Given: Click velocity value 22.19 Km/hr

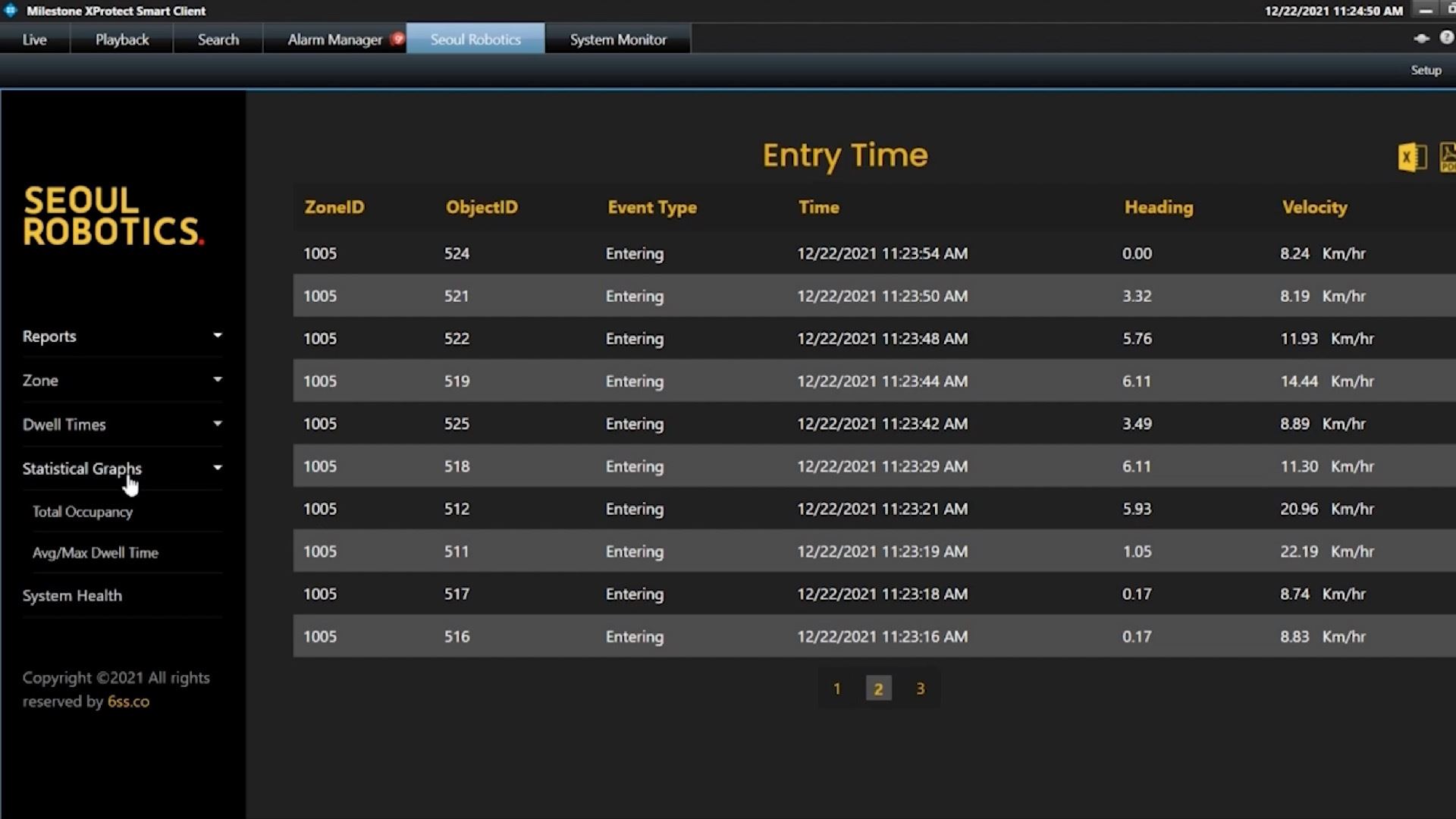Looking at the screenshot, I should [1327, 551].
